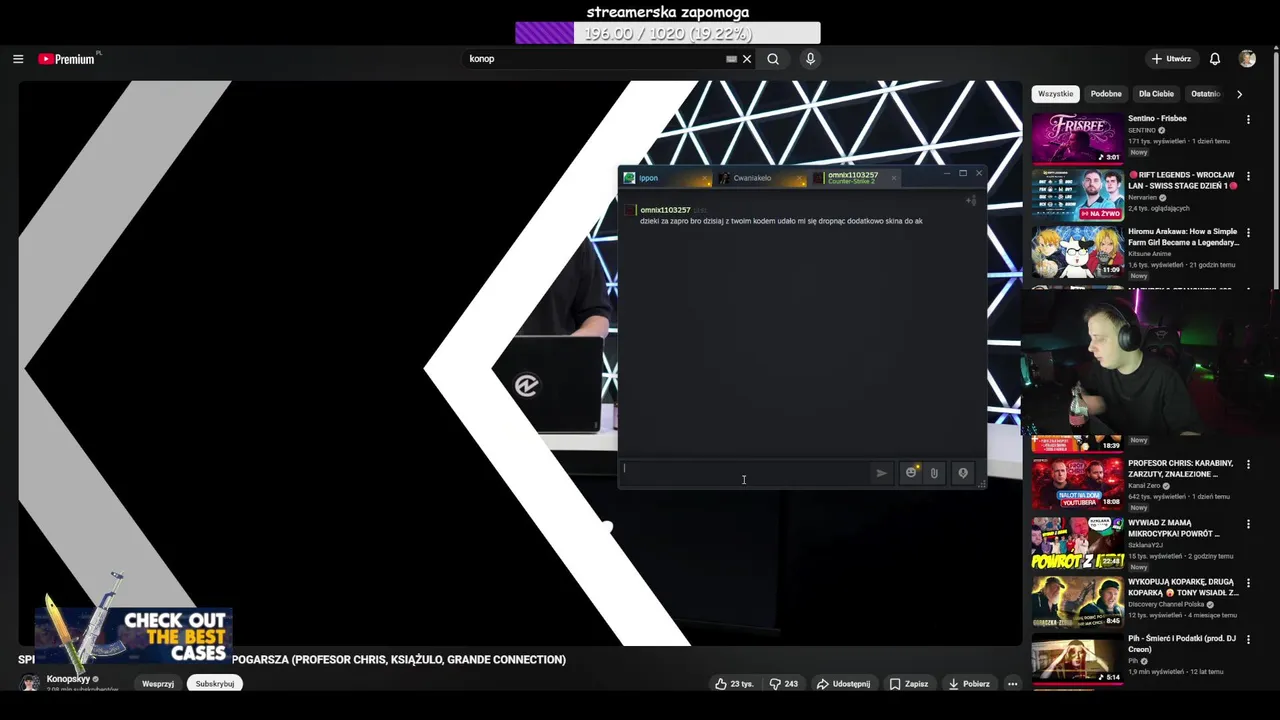Viewport: 1280px width, 720px height.
Task: Open the account avatar menu
Action: pyautogui.click(x=1247, y=59)
